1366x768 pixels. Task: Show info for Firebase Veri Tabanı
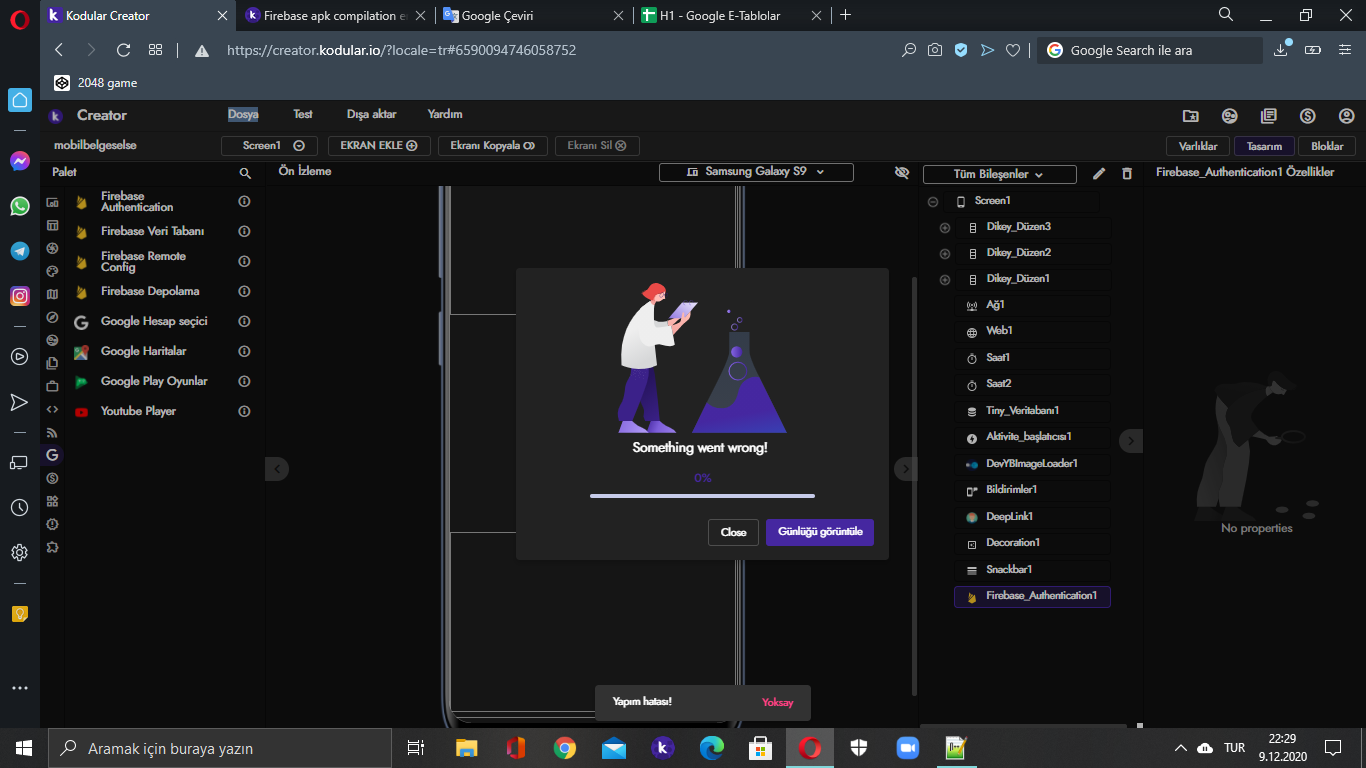coord(244,231)
